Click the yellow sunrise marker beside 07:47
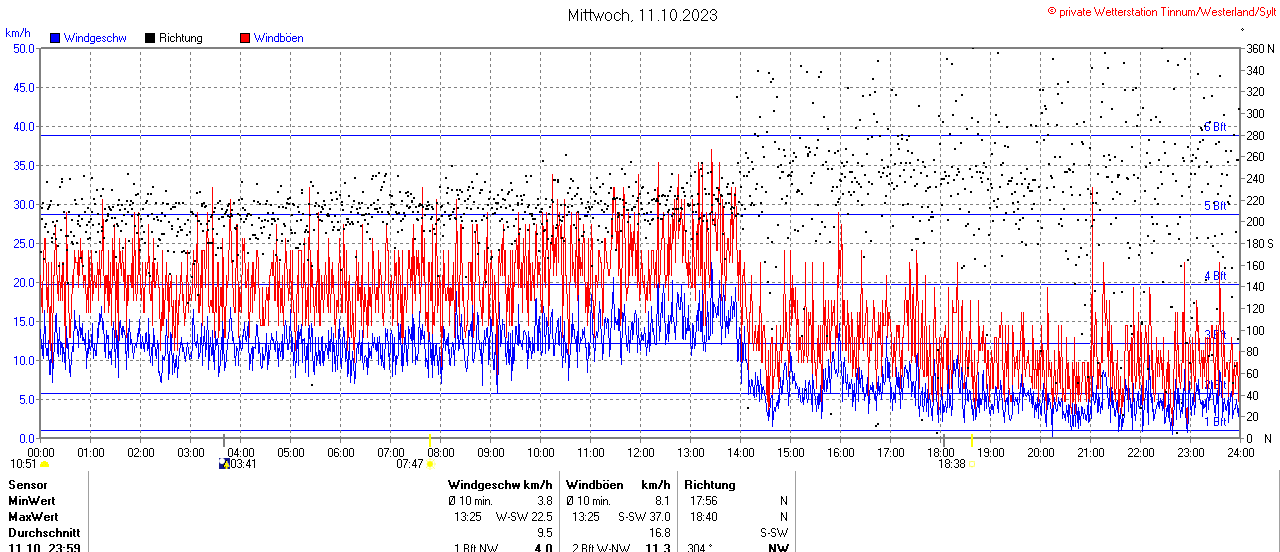The width and height of the screenshot is (1280, 552). pyautogui.click(x=431, y=464)
